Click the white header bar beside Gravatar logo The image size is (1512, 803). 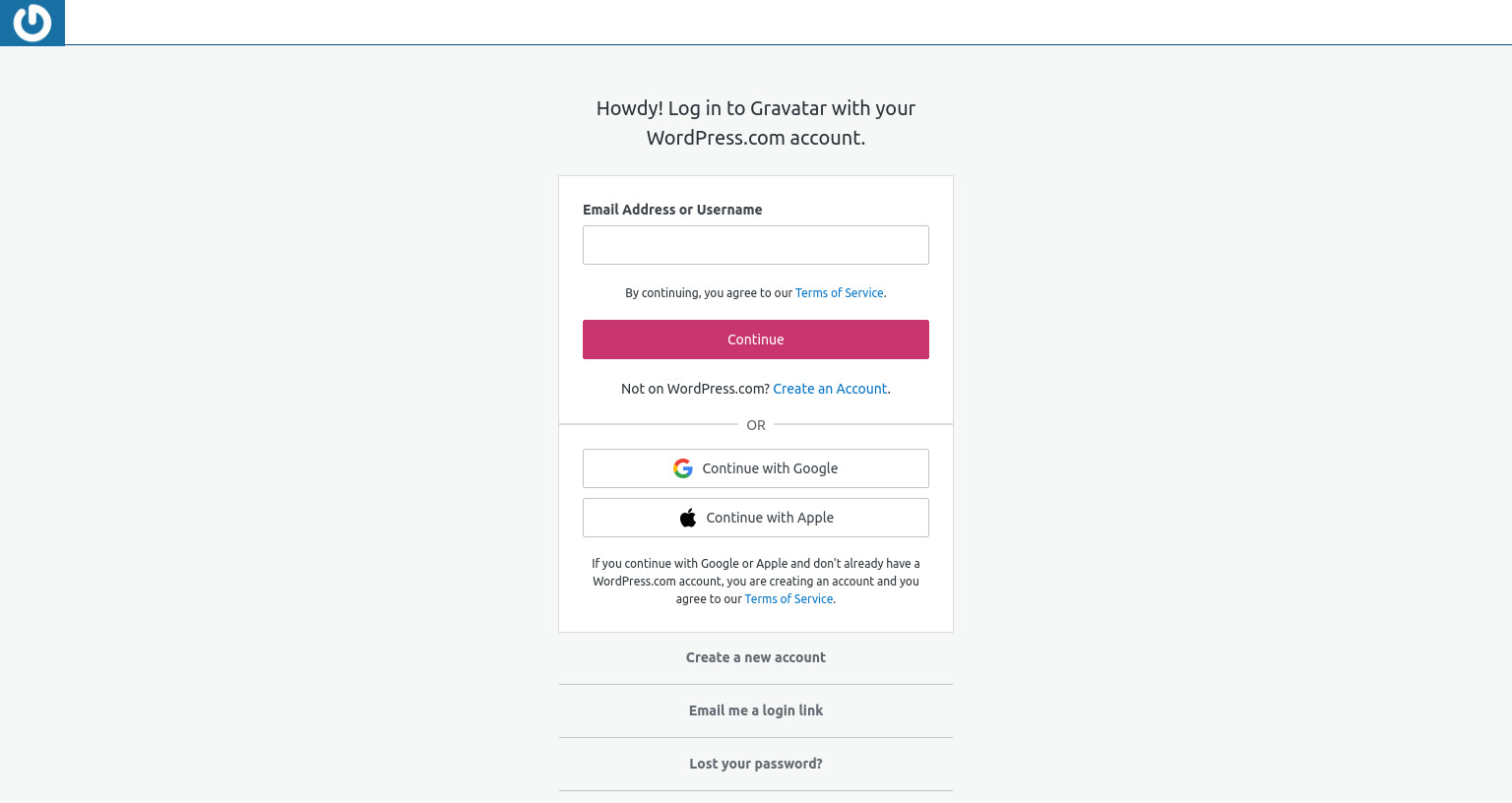click(x=787, y=22)
